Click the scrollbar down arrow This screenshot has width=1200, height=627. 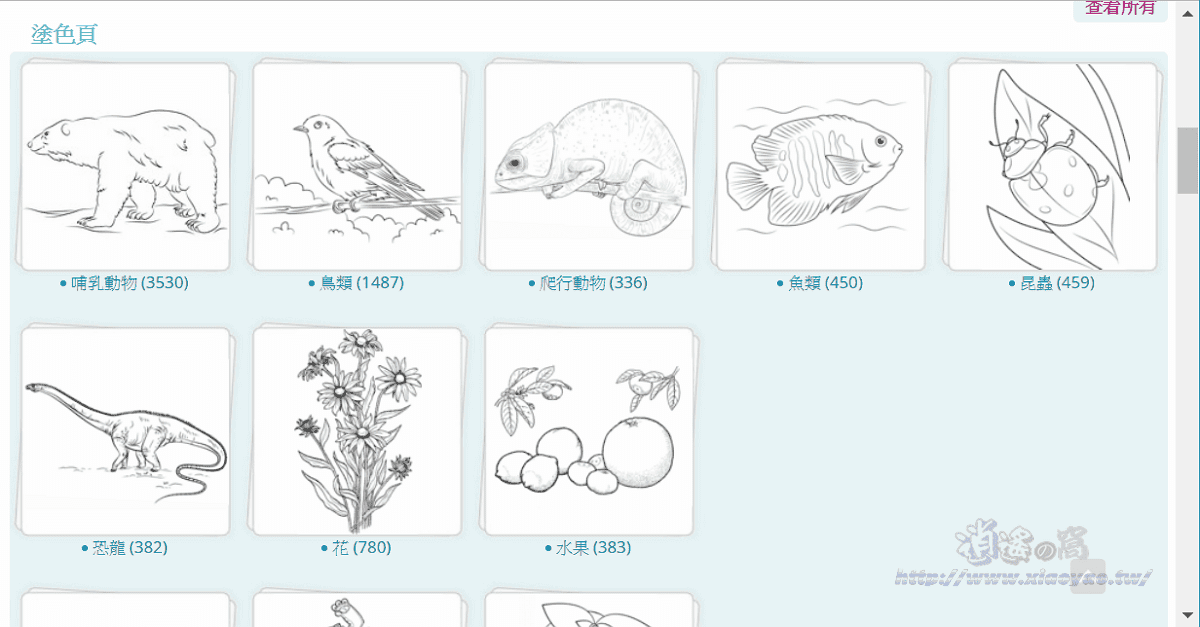1188,615
